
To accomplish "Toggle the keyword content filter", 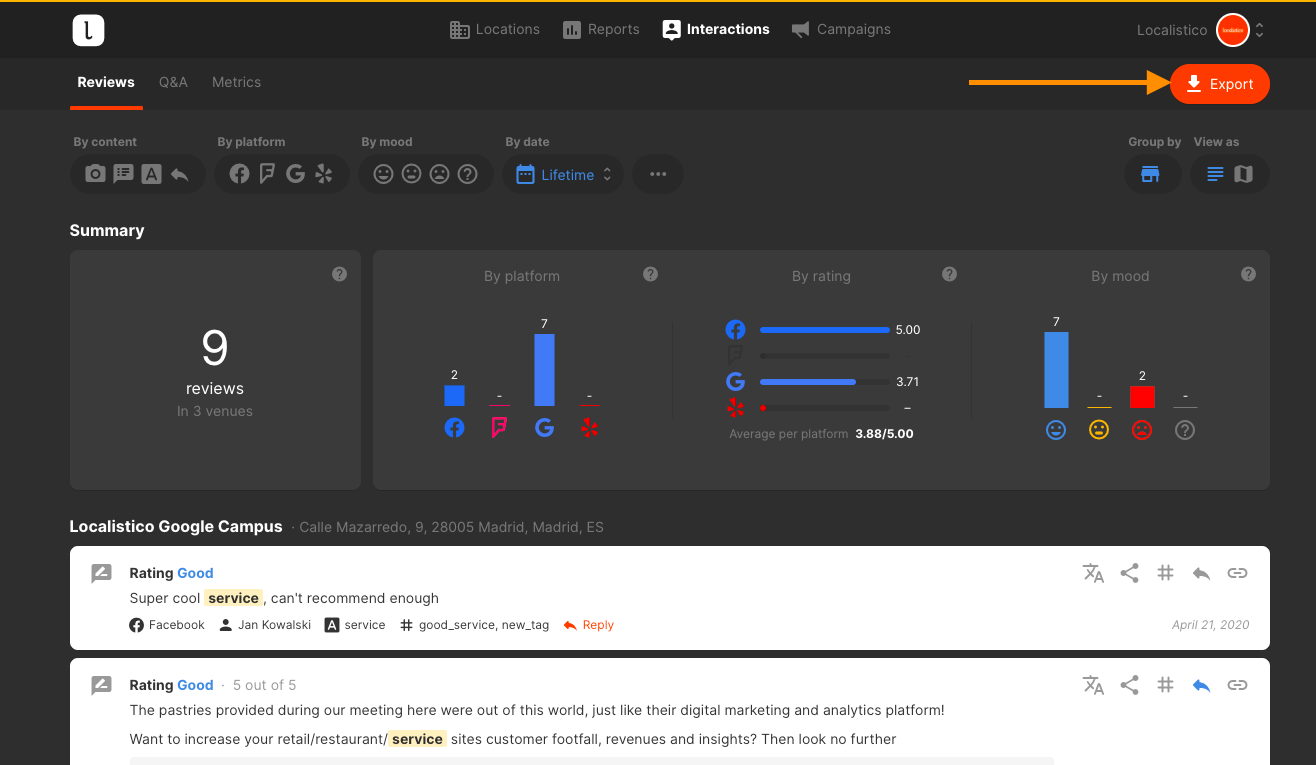I will pyautogui.click(x=151, y=174).
